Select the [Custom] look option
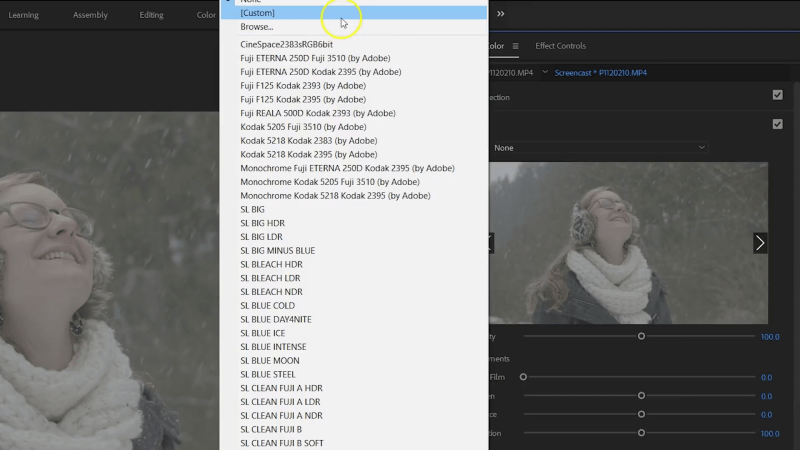Image resolution: width=800 pixels, height=450 pixels. click(x=354, y=13)
